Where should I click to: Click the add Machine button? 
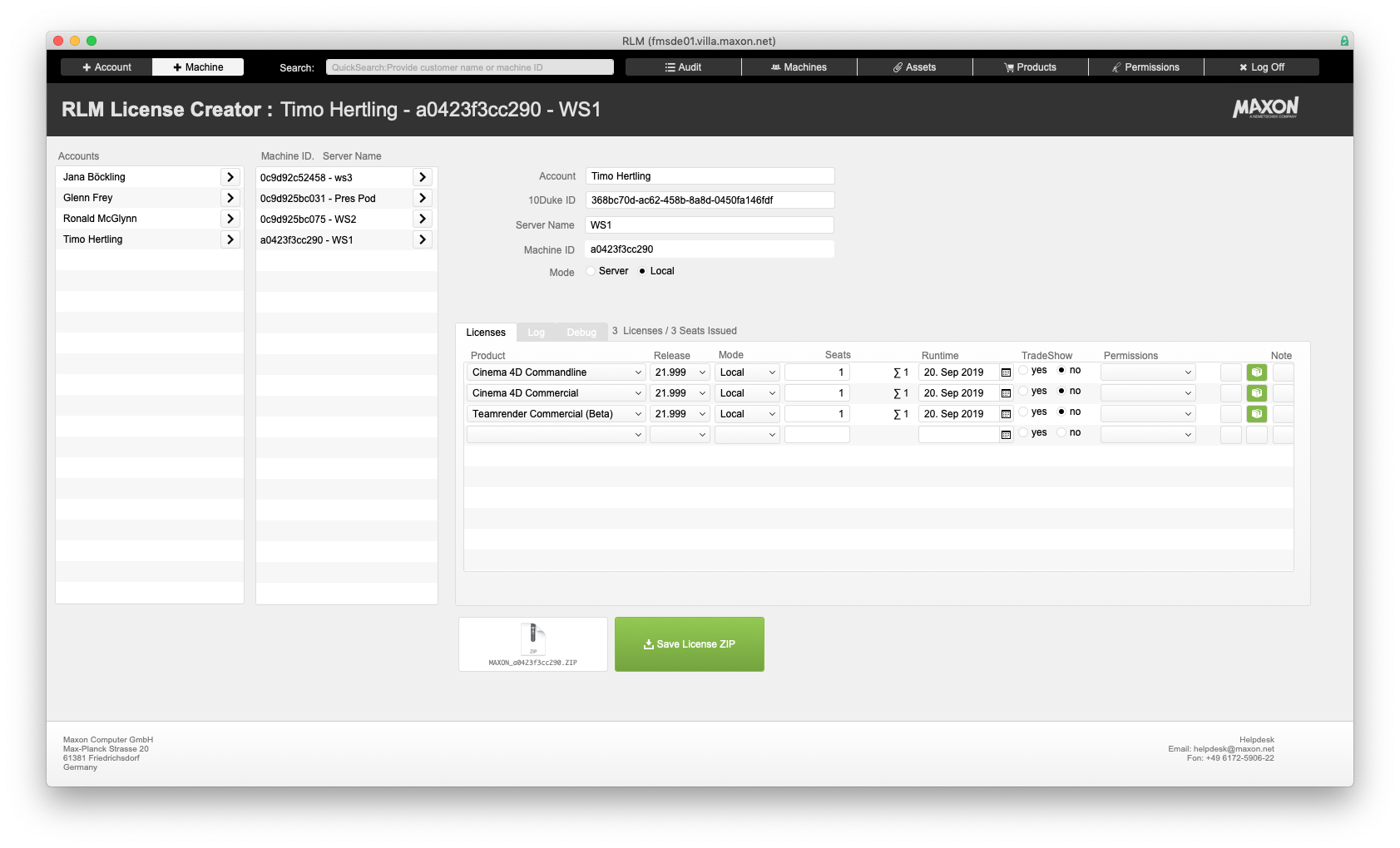pos(198,67)
